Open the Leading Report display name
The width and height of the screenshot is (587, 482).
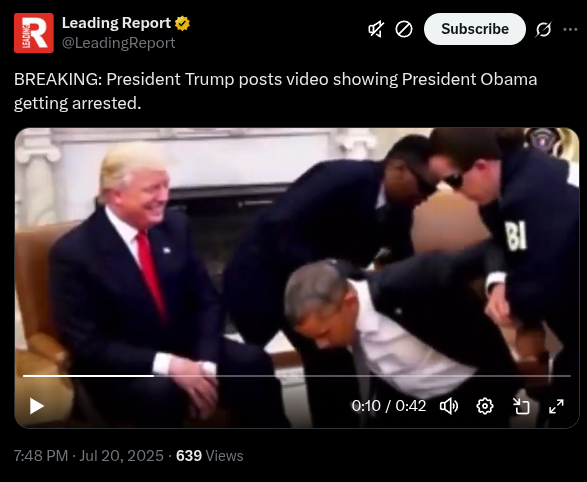pyautogui.click(x=116, y=23)
